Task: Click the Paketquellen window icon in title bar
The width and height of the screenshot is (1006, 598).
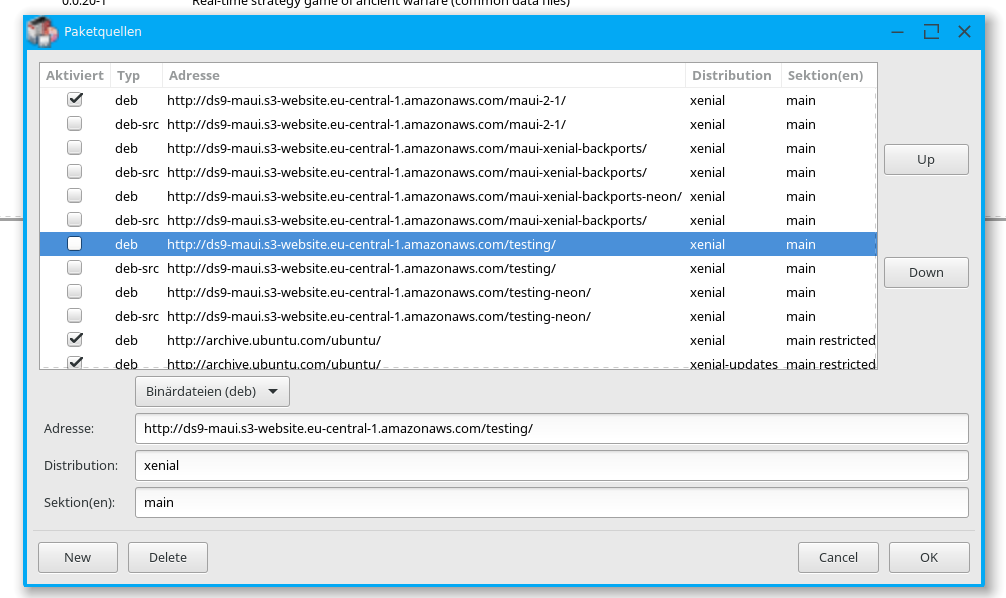Action: 43,31
